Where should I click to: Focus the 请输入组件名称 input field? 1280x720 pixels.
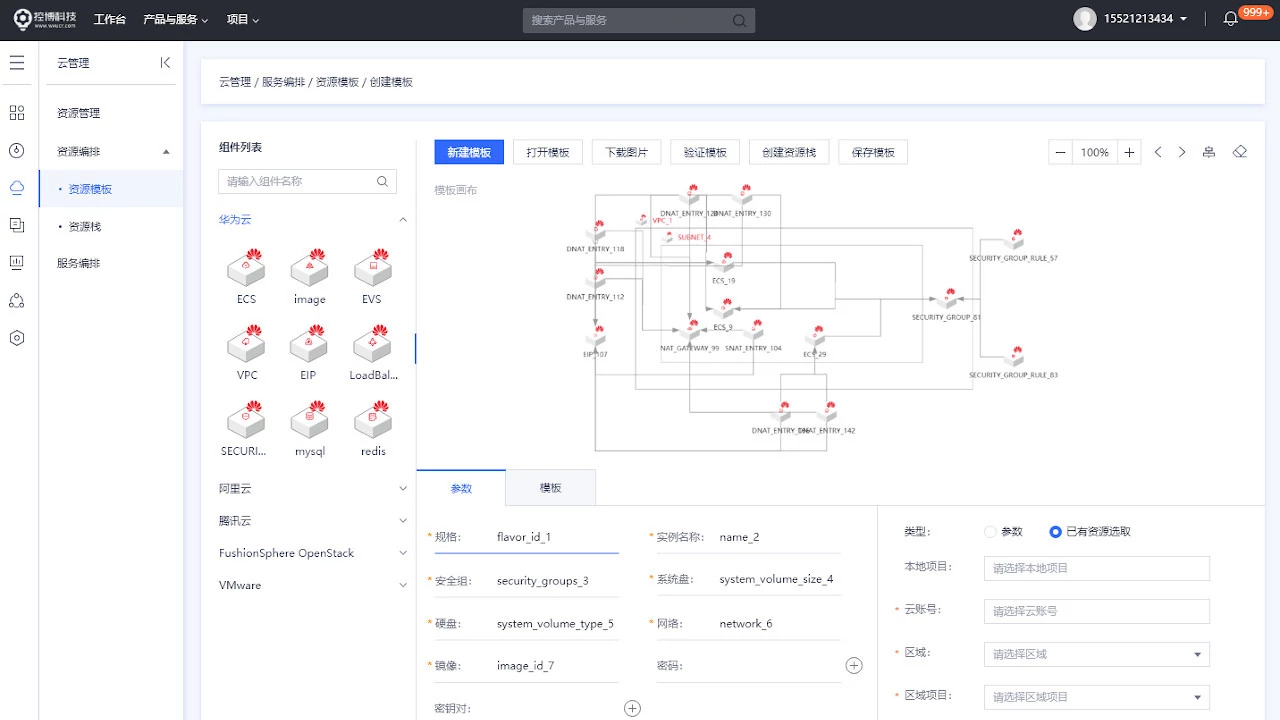coord(307,181)
